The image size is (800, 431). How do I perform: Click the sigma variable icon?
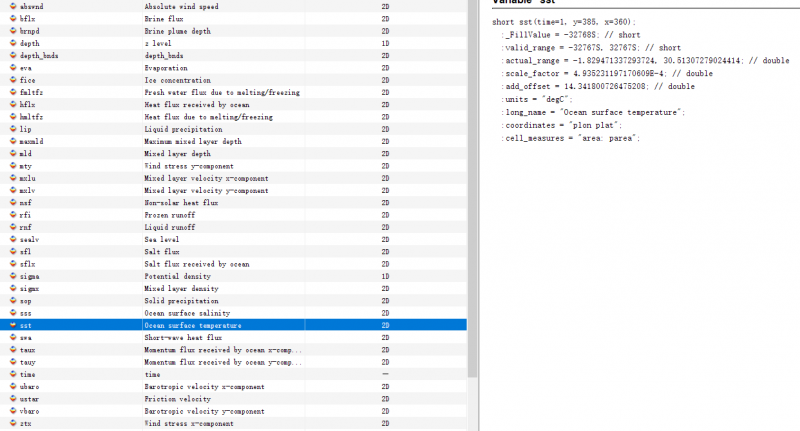(x=12, y=276)
